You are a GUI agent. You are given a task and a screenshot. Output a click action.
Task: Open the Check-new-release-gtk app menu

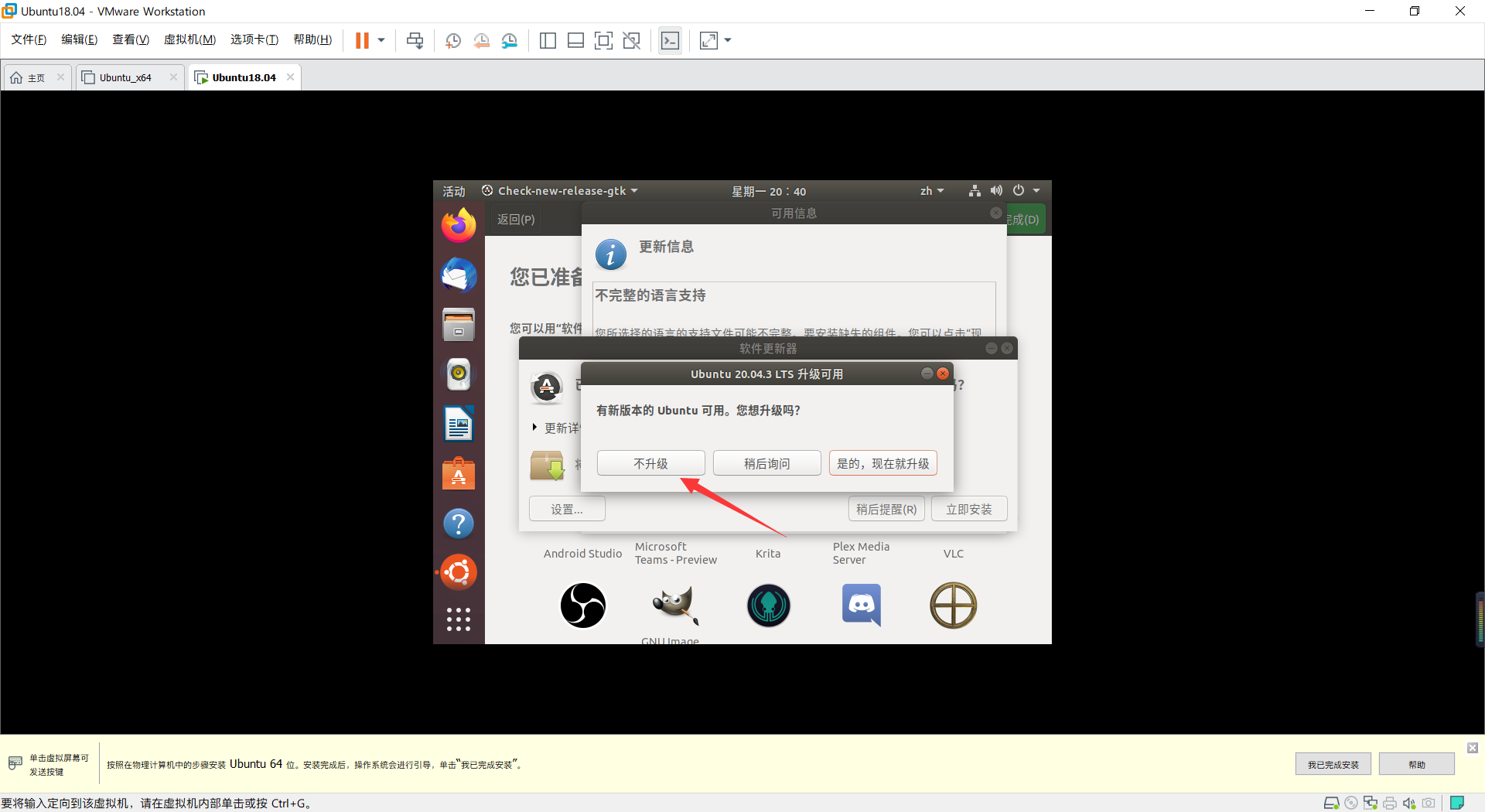(x=559, y=191)
